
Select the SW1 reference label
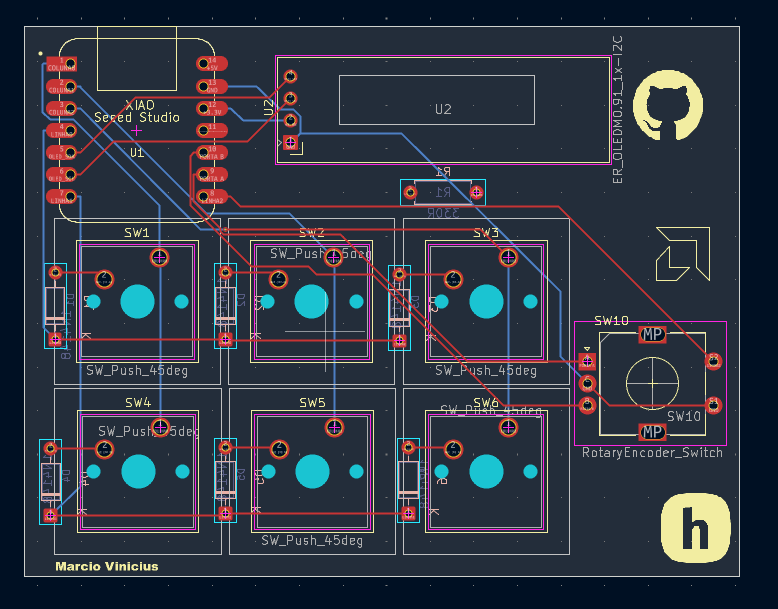point(136,233)
